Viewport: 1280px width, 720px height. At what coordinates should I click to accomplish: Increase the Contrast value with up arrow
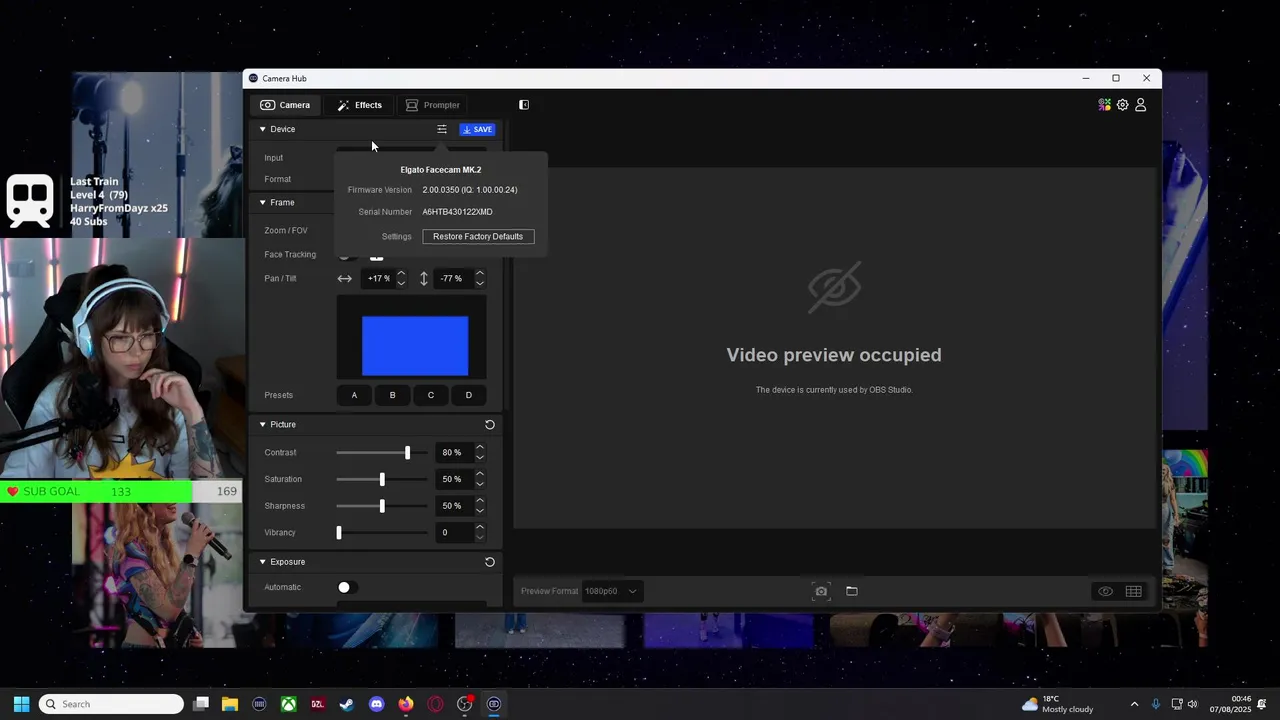point(480,448)
